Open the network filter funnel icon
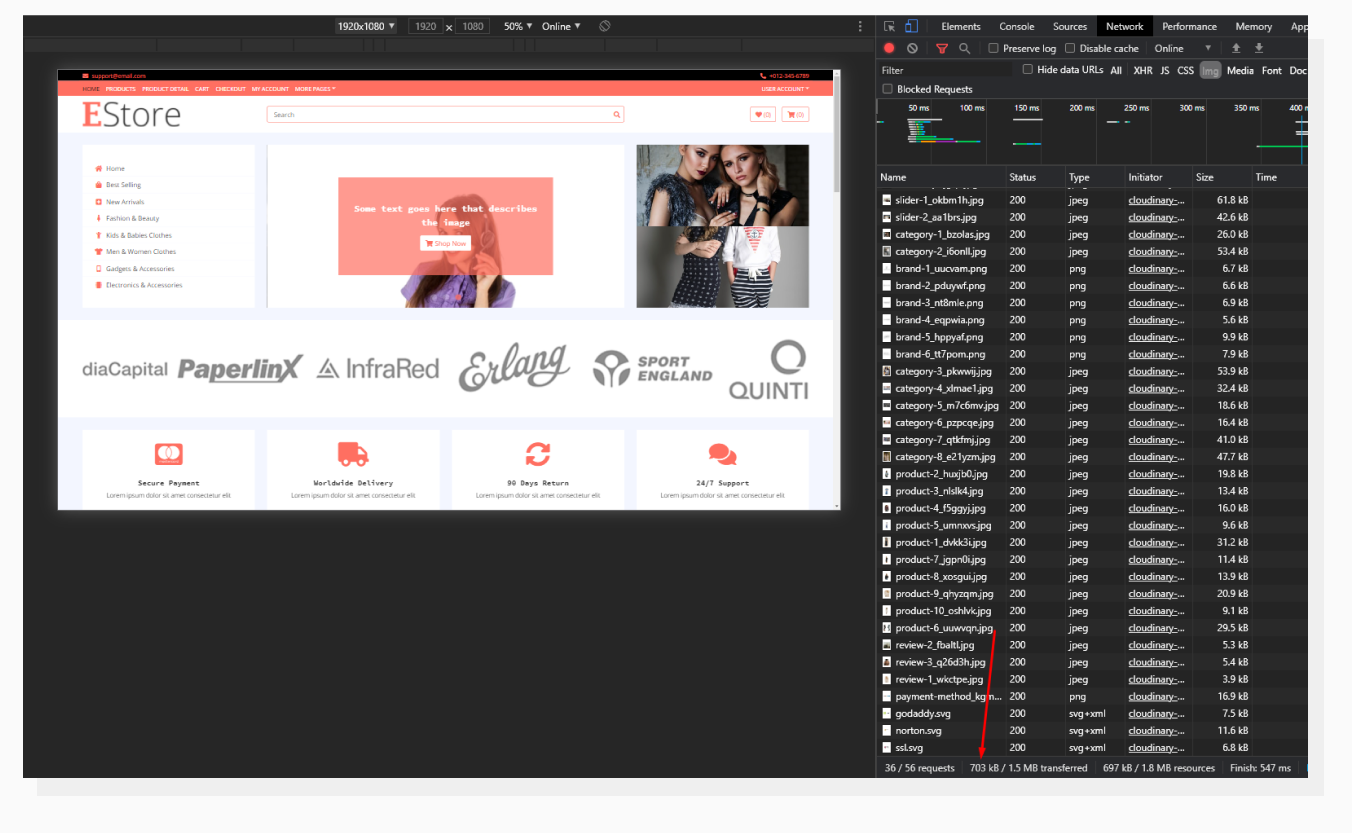Screen dimensions: 1352x833 pos(941,48)
